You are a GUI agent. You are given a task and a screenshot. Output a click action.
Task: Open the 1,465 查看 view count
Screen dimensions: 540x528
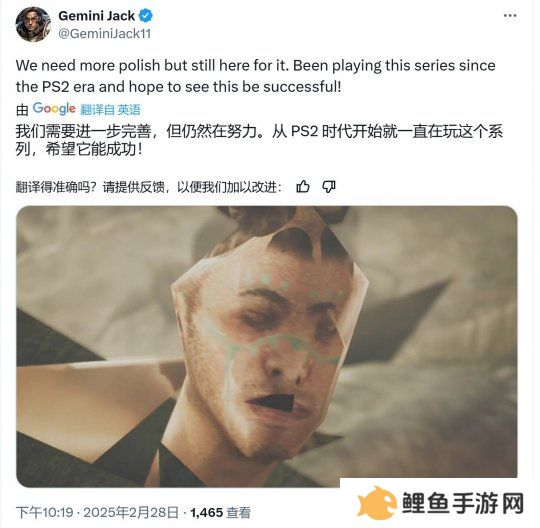(x=220, y=513)
